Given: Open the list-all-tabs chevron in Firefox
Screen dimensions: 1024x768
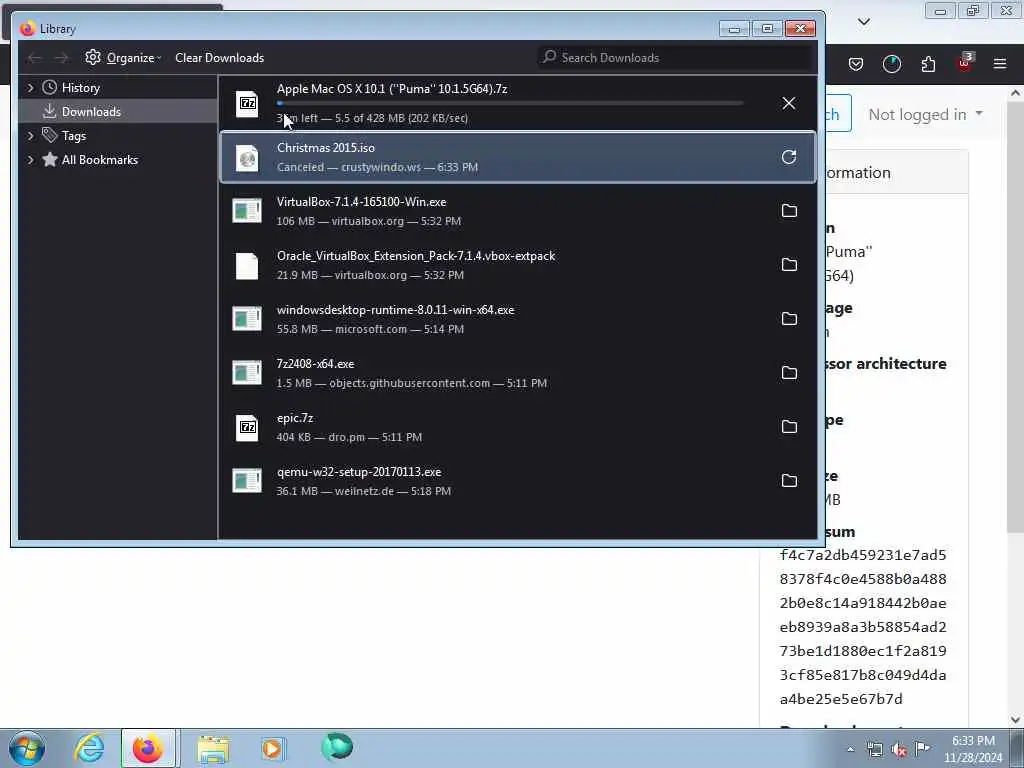Looking at the screenshot, I should tap(863, 22).
